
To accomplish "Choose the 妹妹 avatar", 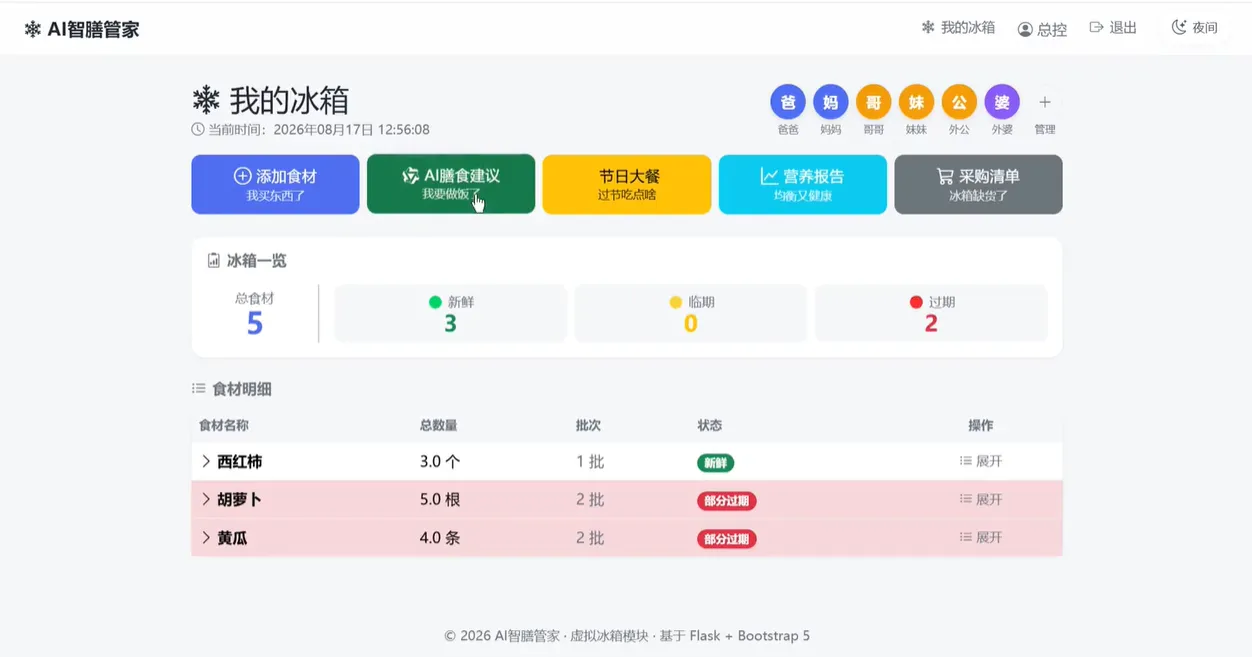I will (916, 102).
